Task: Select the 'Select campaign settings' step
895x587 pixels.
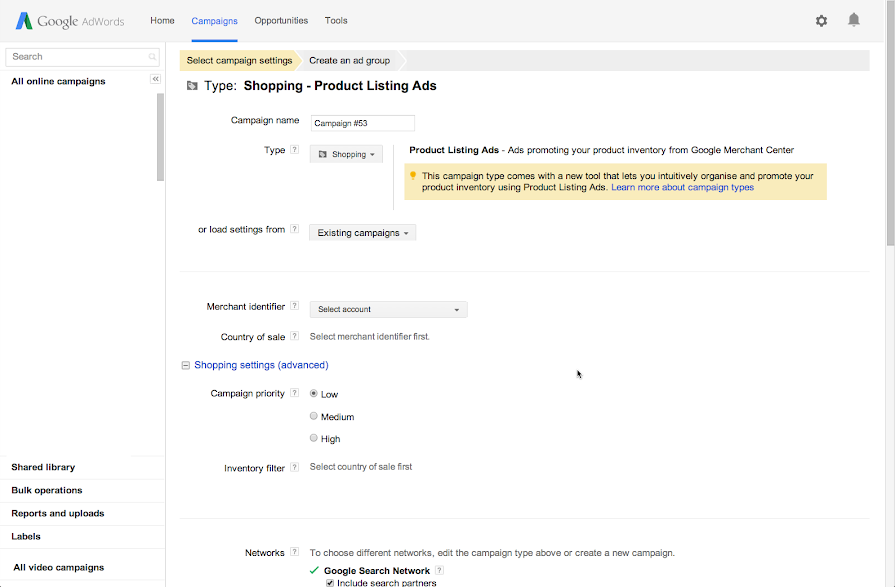Action: point(239,61)
